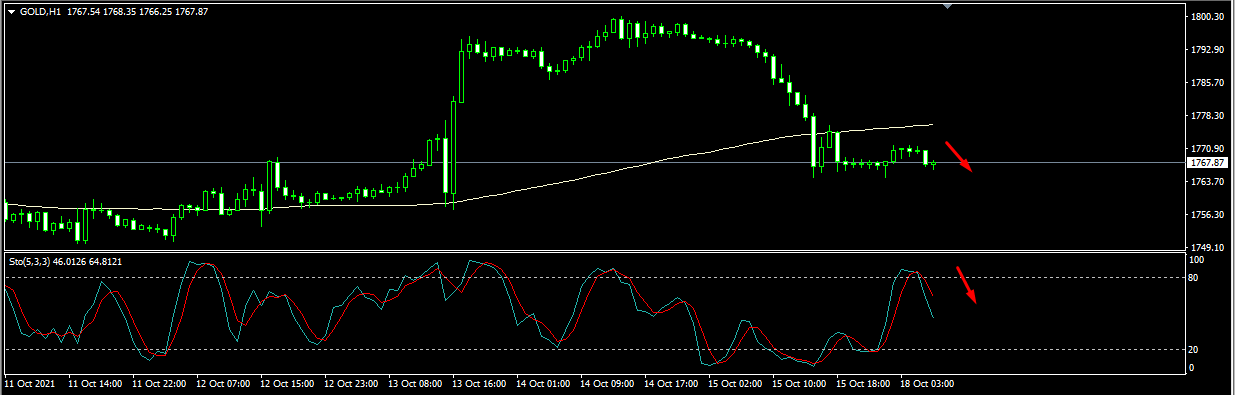The height and width of the screenshot is (395, 1235).
Task: Click the 18 Oct 03:00 time label
Action: coord(928,383)
